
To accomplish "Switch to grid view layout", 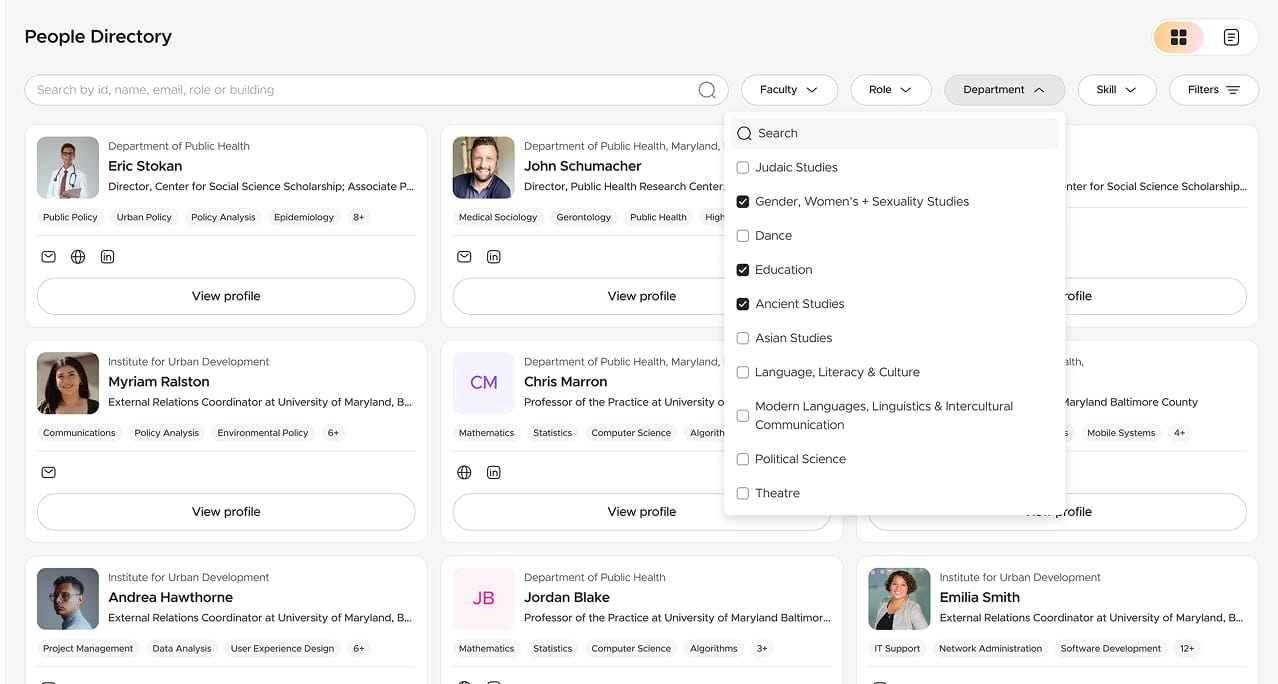I will [1179, 37].
